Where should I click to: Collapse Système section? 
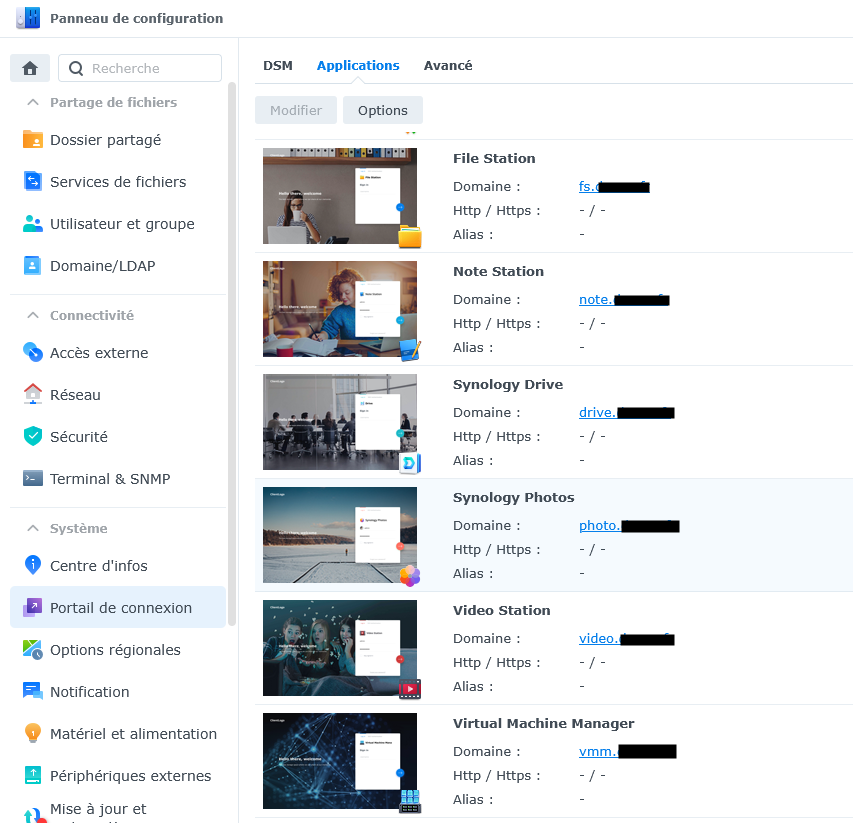pyautogui.click(x=33, y=528)
